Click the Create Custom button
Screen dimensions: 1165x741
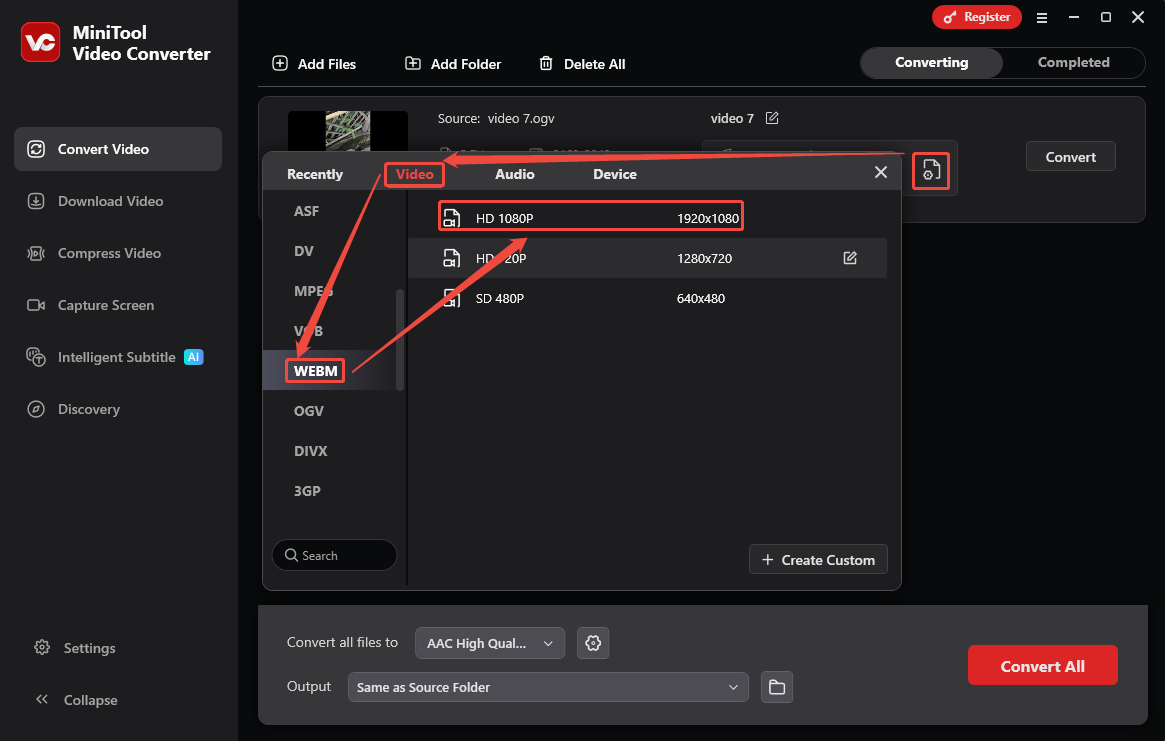818,559
